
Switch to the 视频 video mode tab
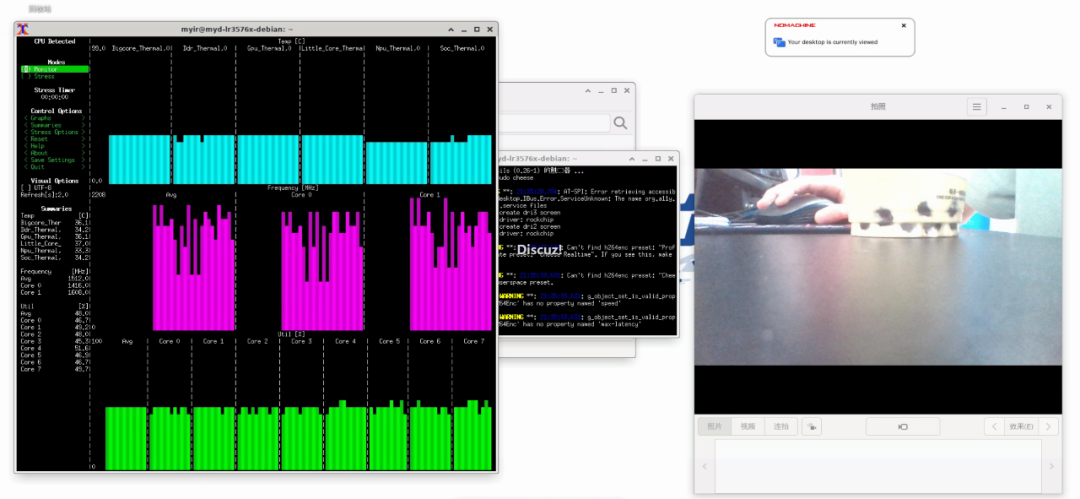[x=747, y=427]
